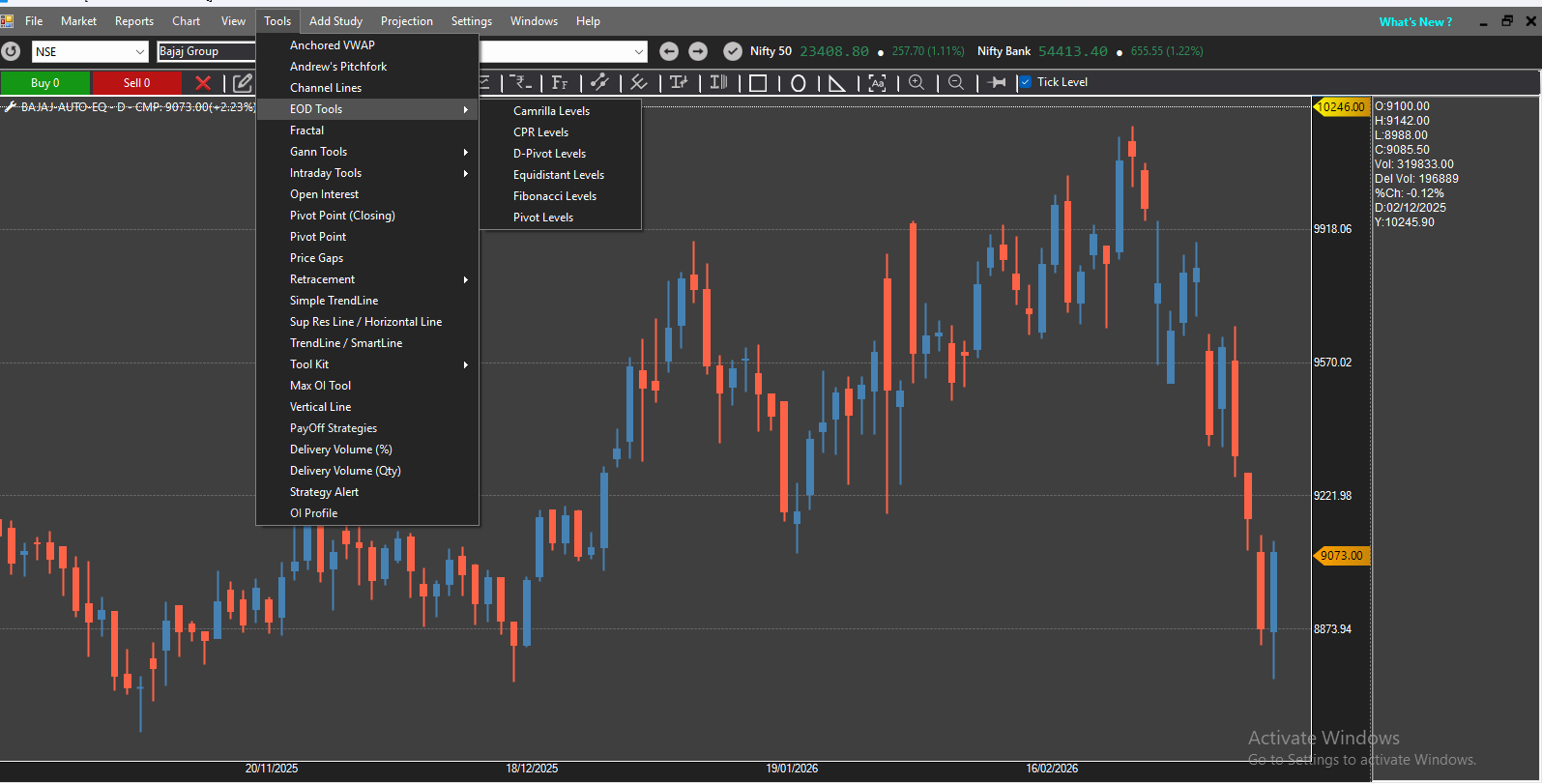
Task: Pick the triangle drawing tool
Action: 837,83
